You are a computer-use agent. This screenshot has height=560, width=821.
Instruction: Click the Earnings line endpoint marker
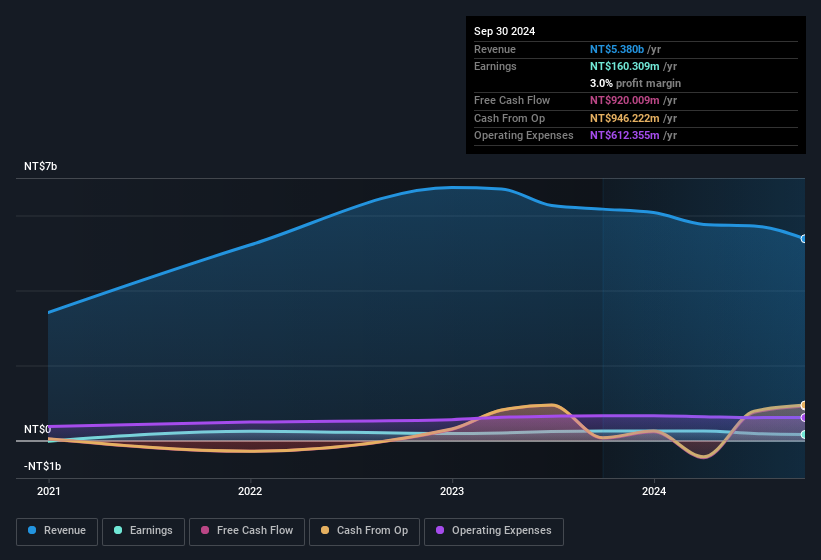(x=804, y=434)
